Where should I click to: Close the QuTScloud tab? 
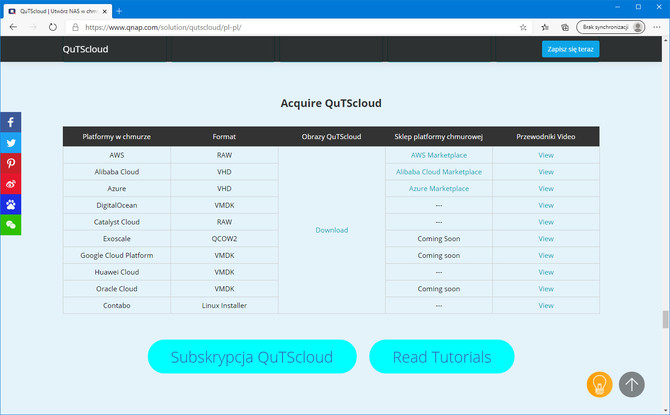click(x=105, y=12)
